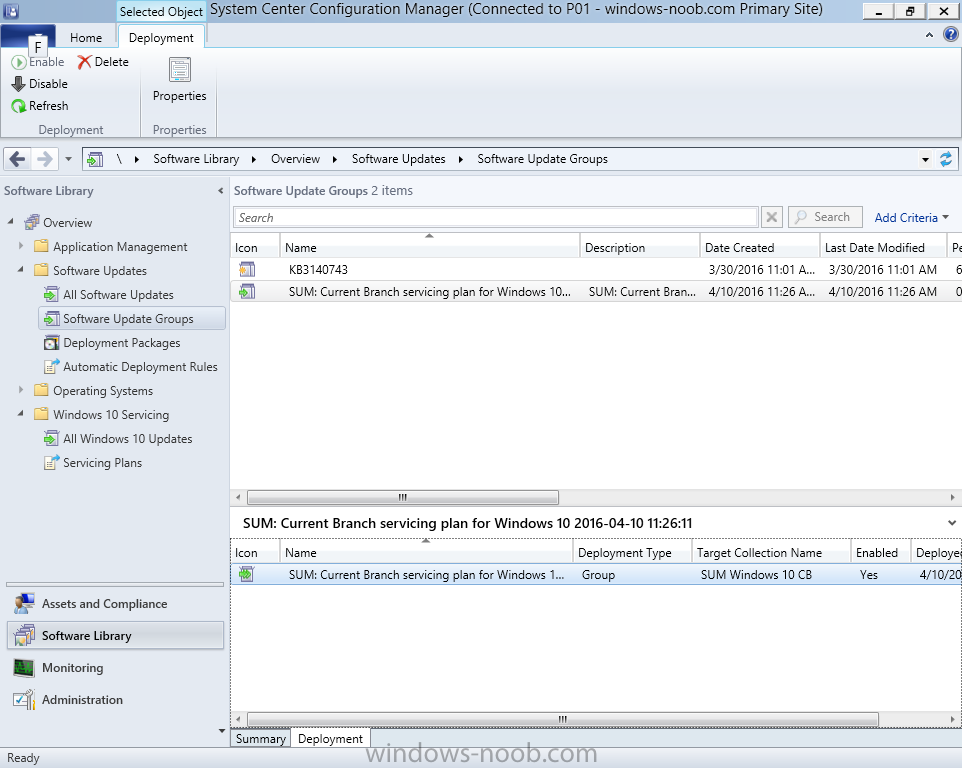The image size is (962, 768).
Task: Click the Search button
Action: [x=825, y=217]
